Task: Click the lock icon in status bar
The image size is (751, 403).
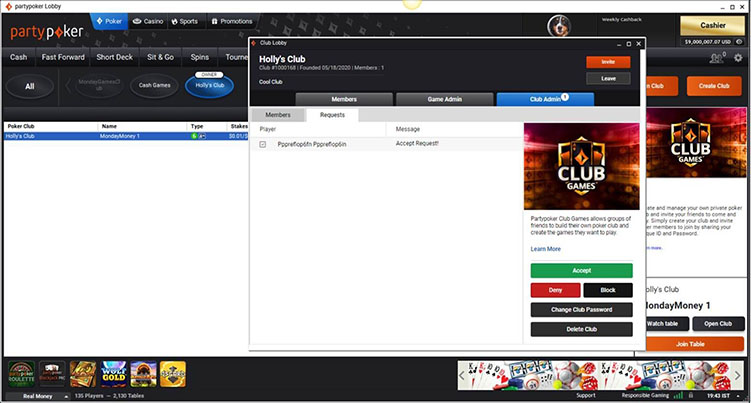Action: (691, 395)
